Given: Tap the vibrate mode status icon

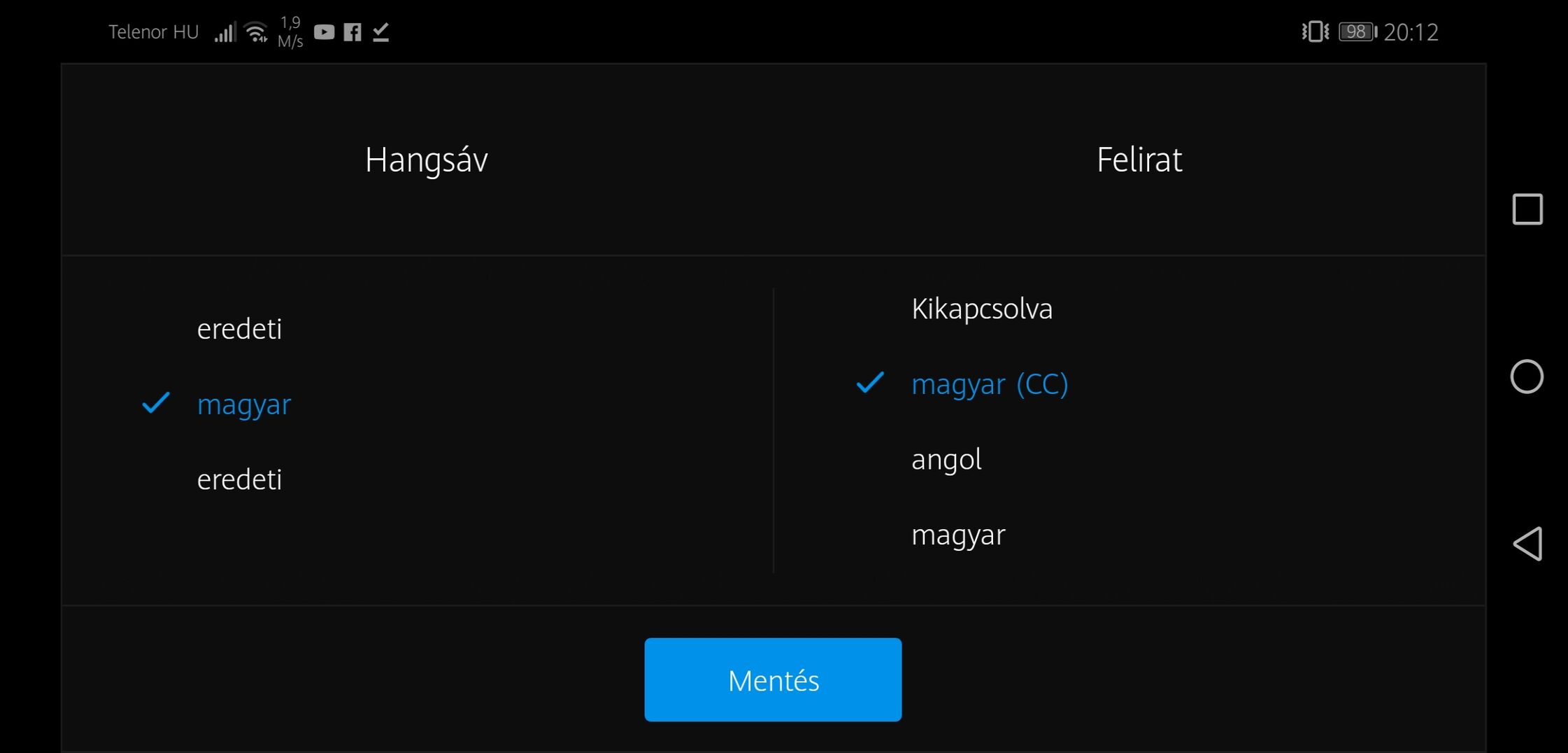Looking at the screenshot, I should (x=1315, y=32).
